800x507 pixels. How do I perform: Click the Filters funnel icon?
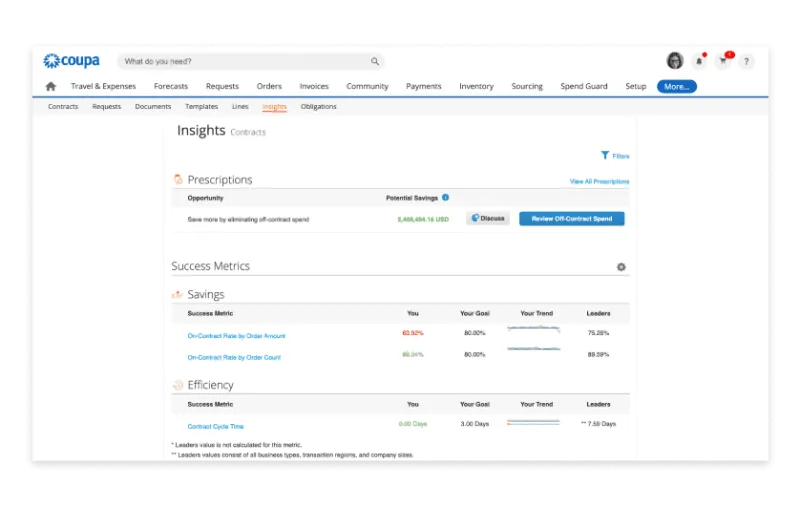(605, 155)
